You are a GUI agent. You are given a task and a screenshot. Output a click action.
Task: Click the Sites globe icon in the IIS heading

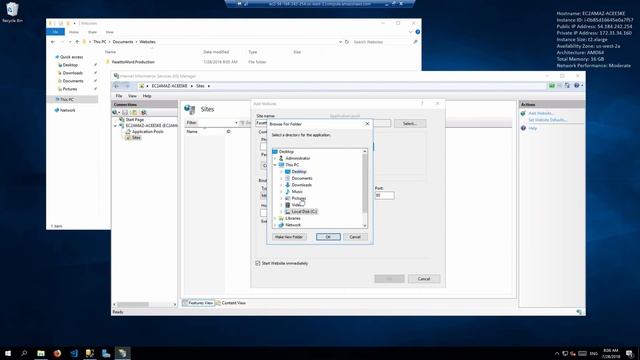click(189, 109)
